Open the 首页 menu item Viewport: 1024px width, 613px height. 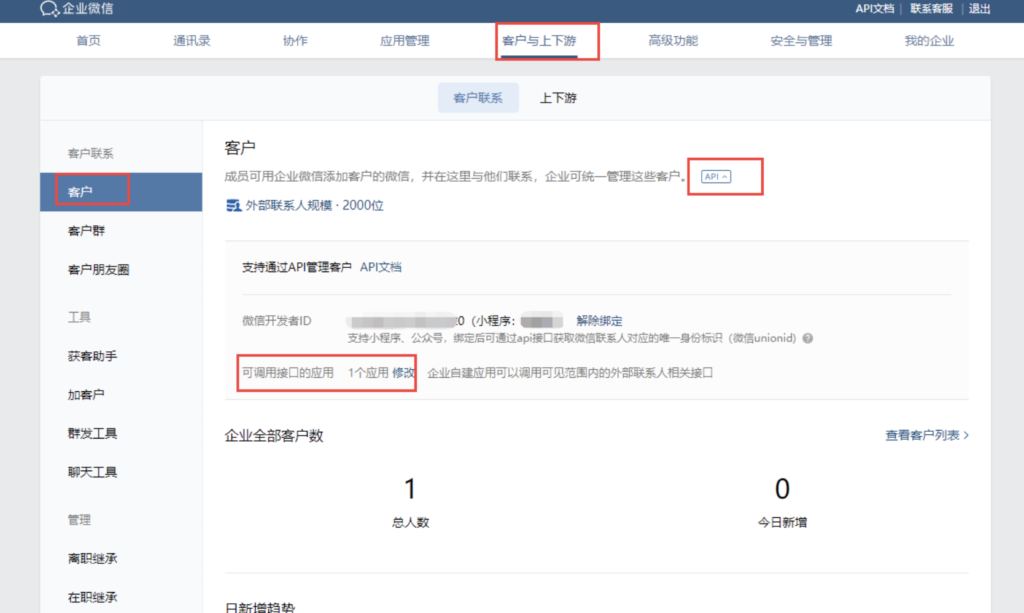[x=87, y=40]
